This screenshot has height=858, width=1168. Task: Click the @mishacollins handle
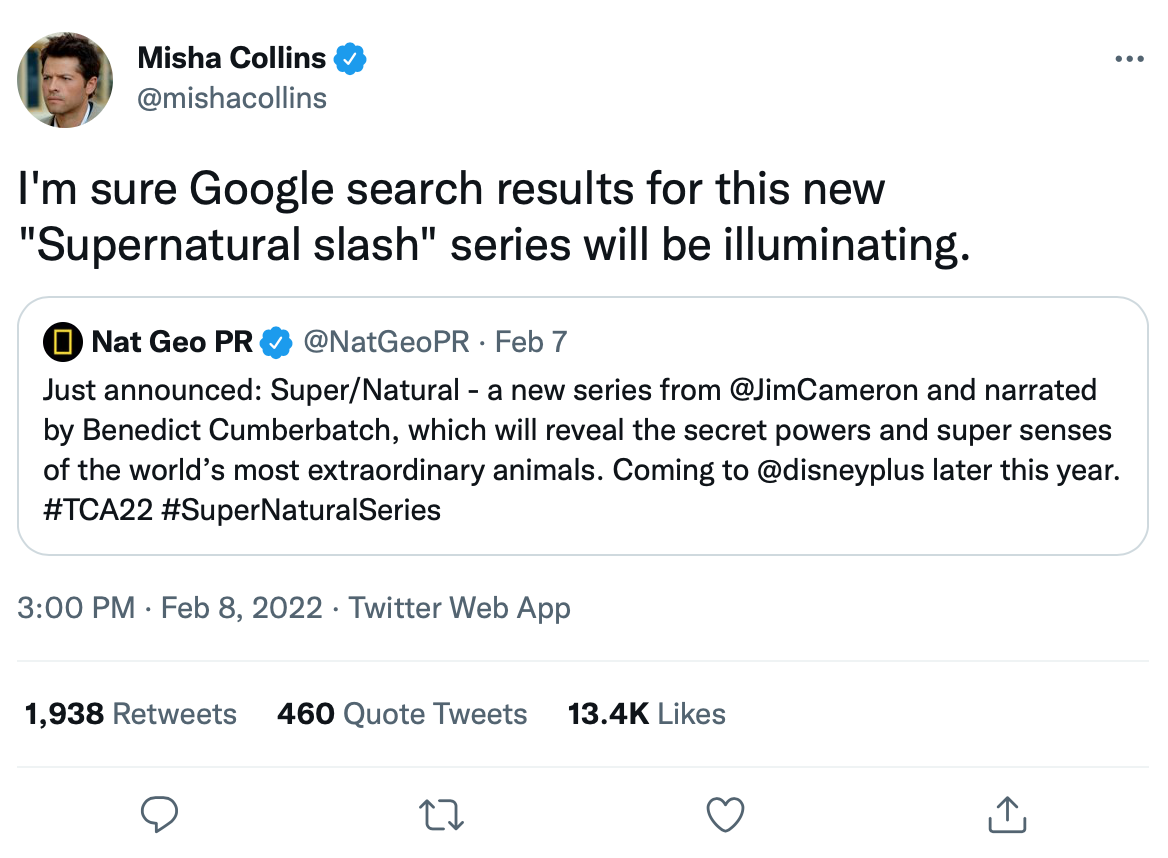(x=232, y=97)
